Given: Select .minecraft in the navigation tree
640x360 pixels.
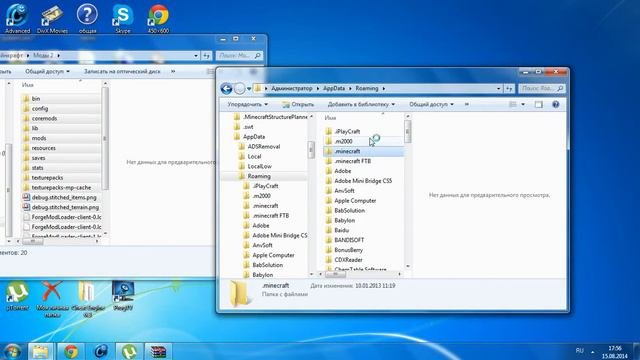Looking at the screenshot, I should click(x=265, y=206).
